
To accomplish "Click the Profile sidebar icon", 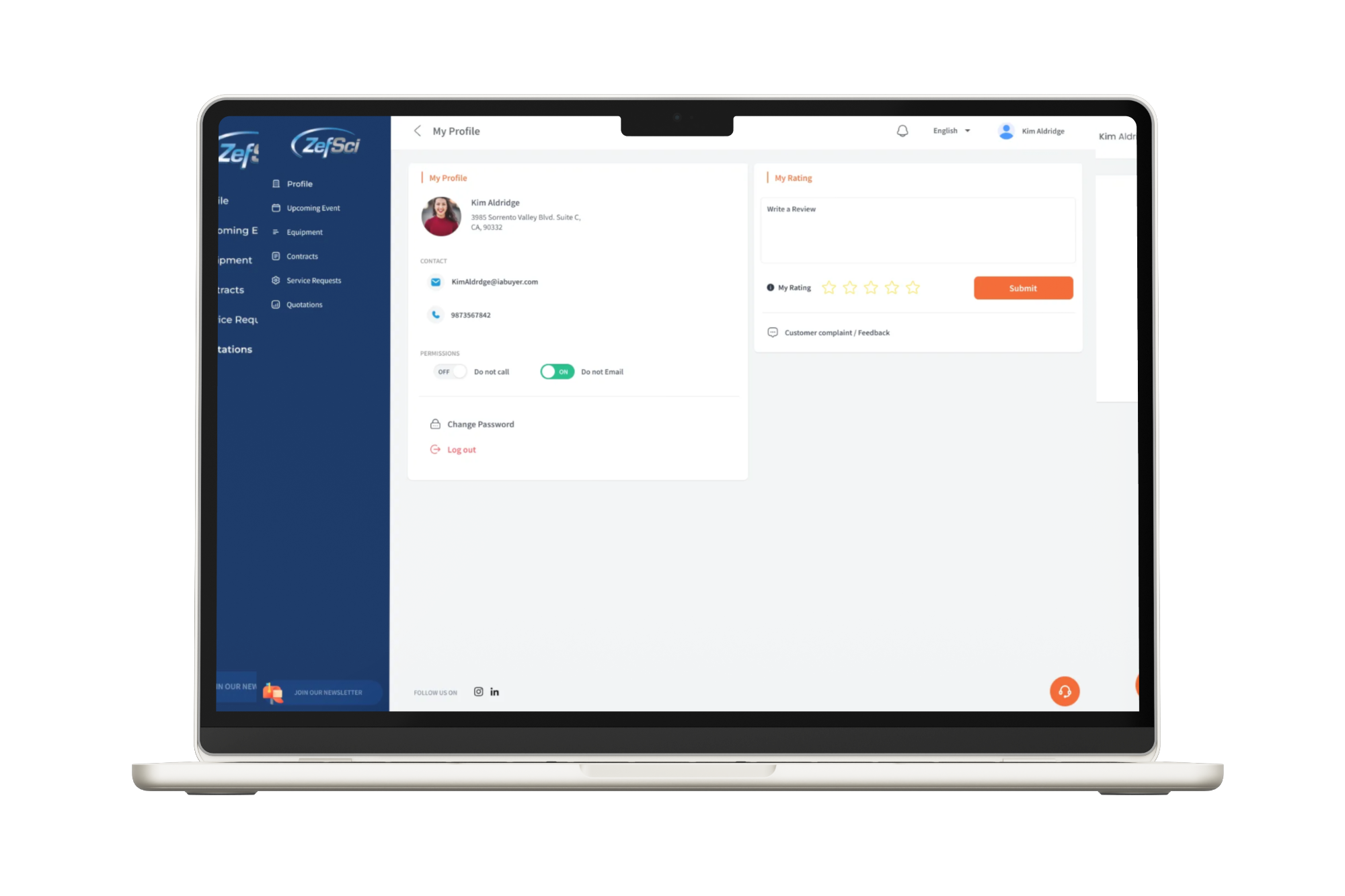I will [x=277, y=183].
